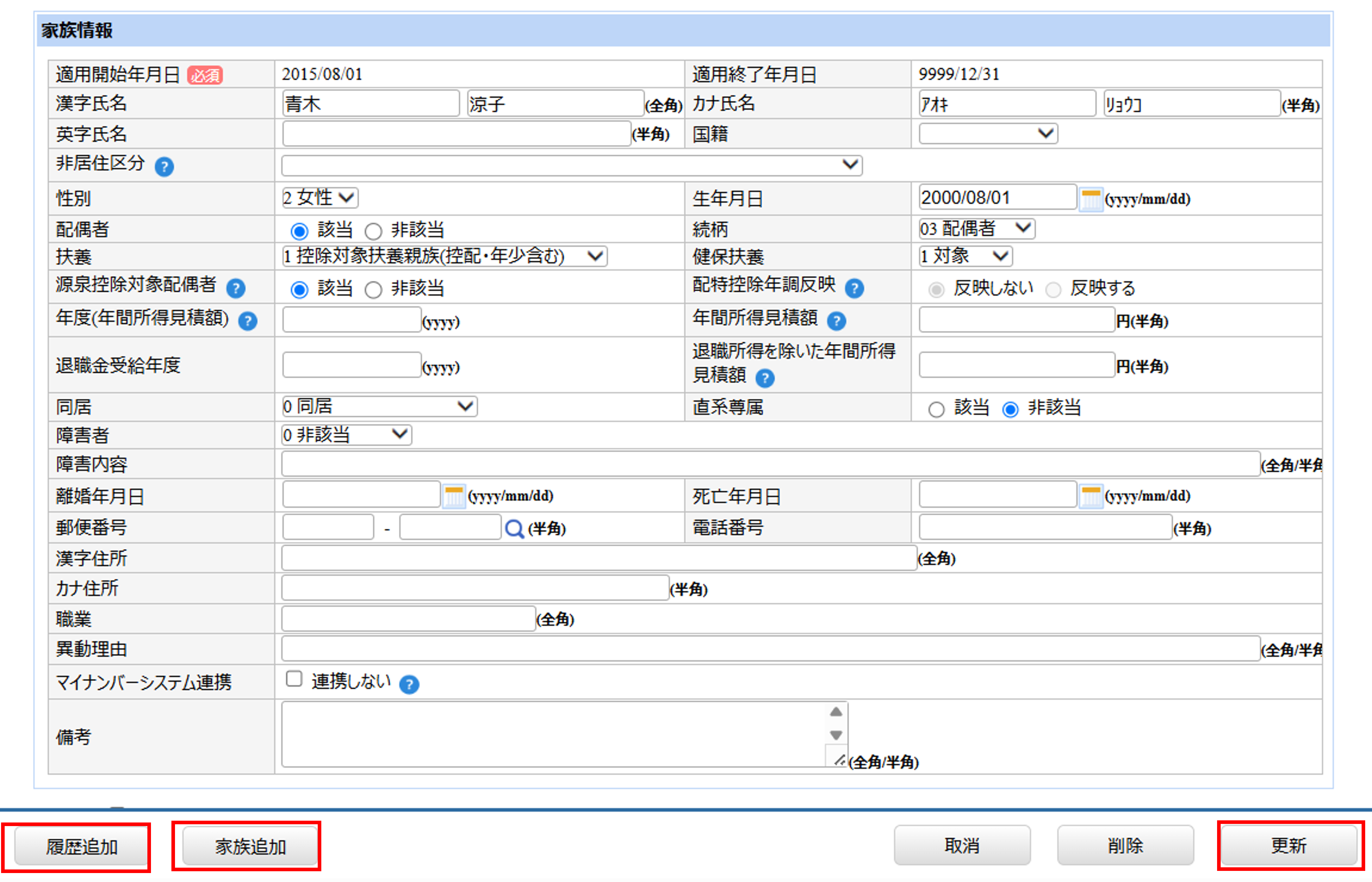Click the 障害内容 input field
The height and width of the screenshot is (882, 1372).
[771, 464]
